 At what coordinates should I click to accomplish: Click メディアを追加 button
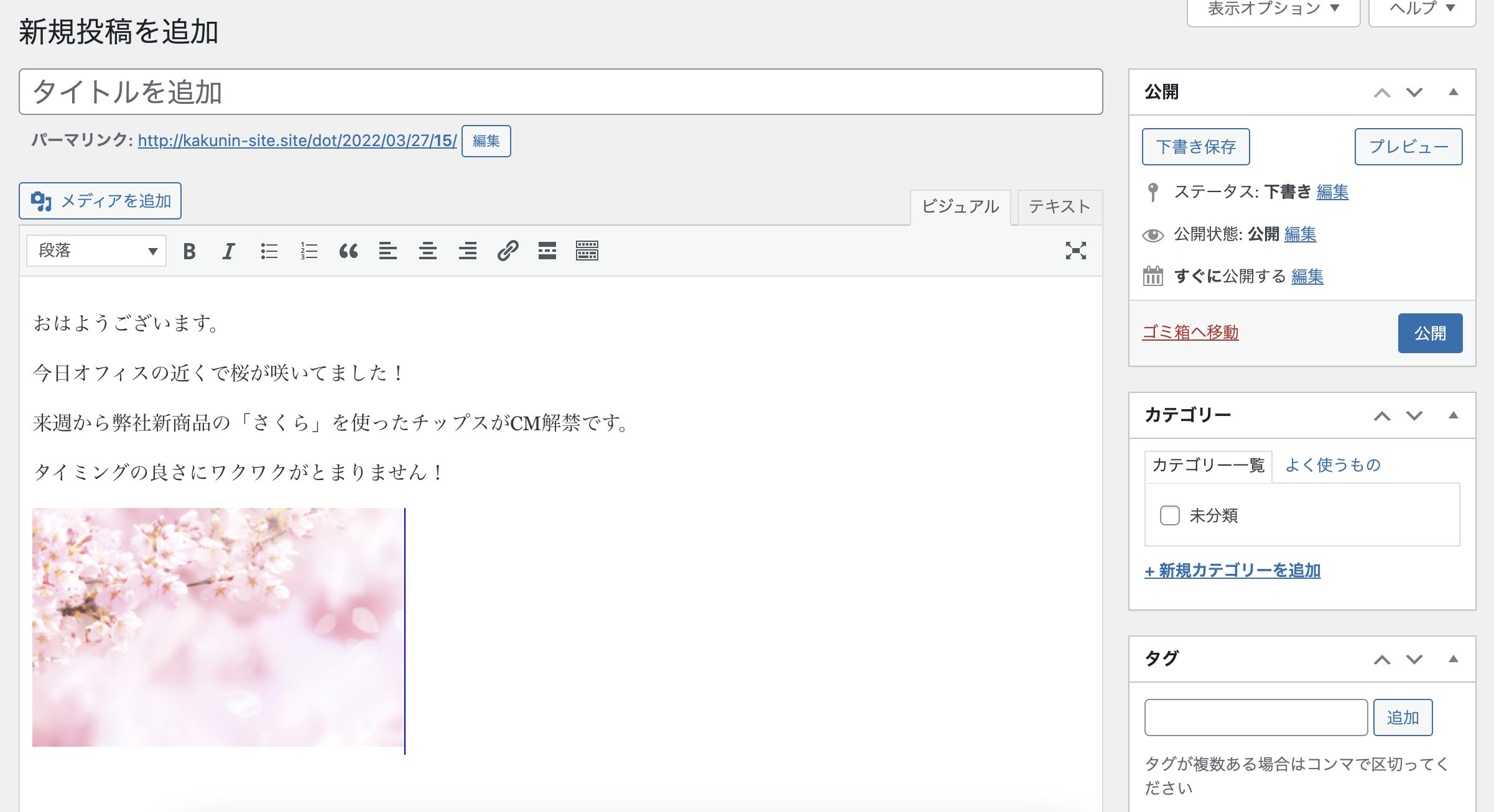pyautogui.click(x=100, y=201)
